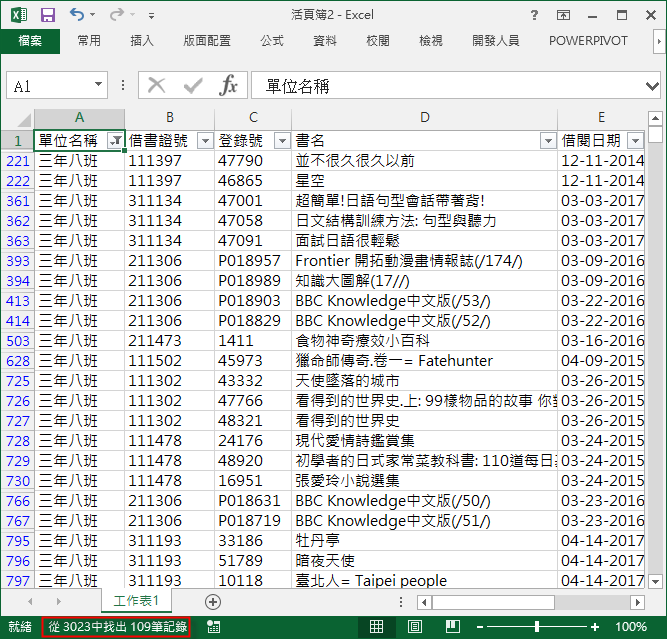The width and height of the screenshot is (667, 639).
Task: Click the macro recording icon in status bar
Action: 213,627
